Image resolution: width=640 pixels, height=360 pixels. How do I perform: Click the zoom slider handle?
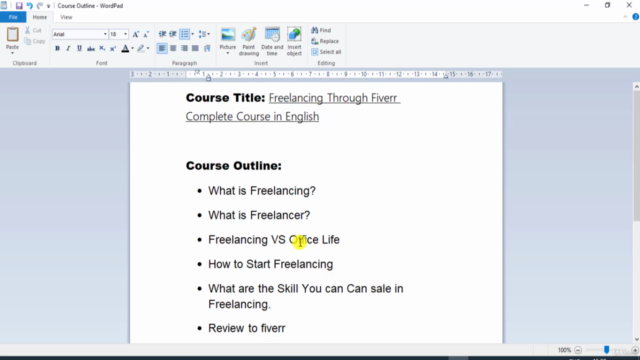click(607, 350)
